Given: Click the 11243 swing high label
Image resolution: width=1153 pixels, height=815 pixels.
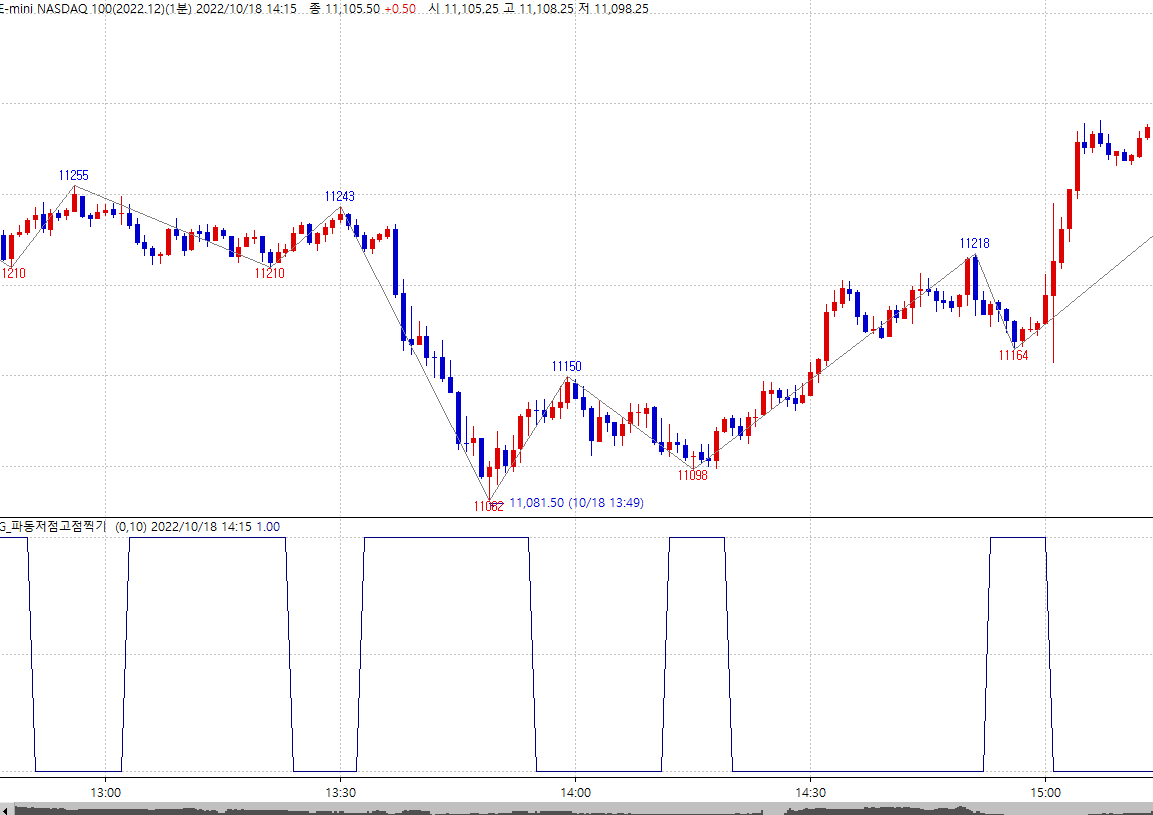Looking at the screenshot, I should [339, 196].
